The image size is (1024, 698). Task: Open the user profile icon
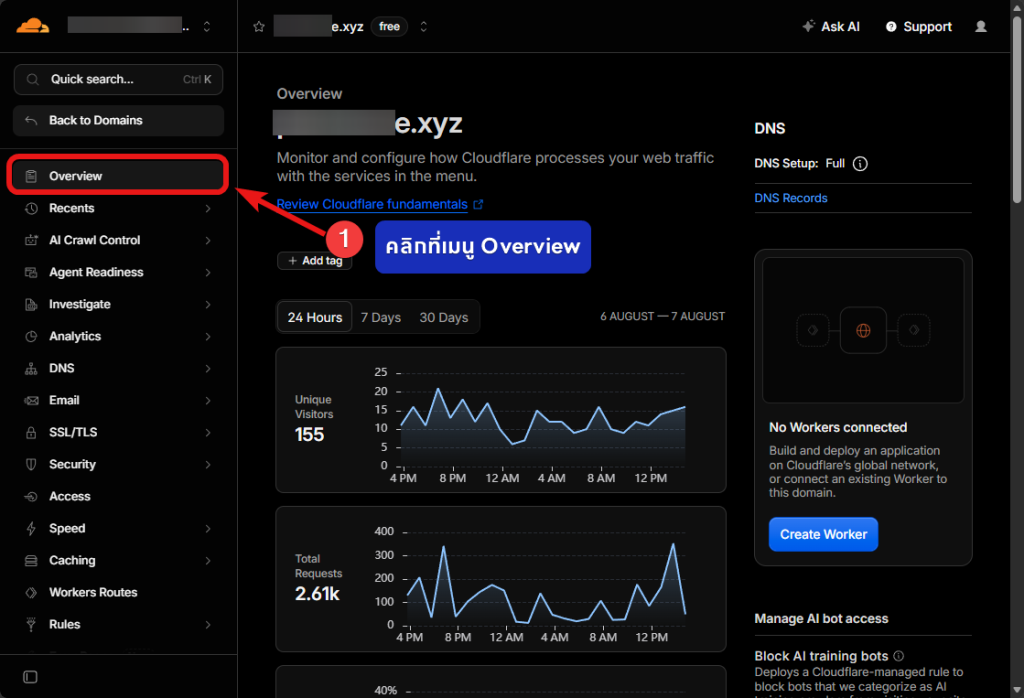pyautogui.click(x=980, y=27)
